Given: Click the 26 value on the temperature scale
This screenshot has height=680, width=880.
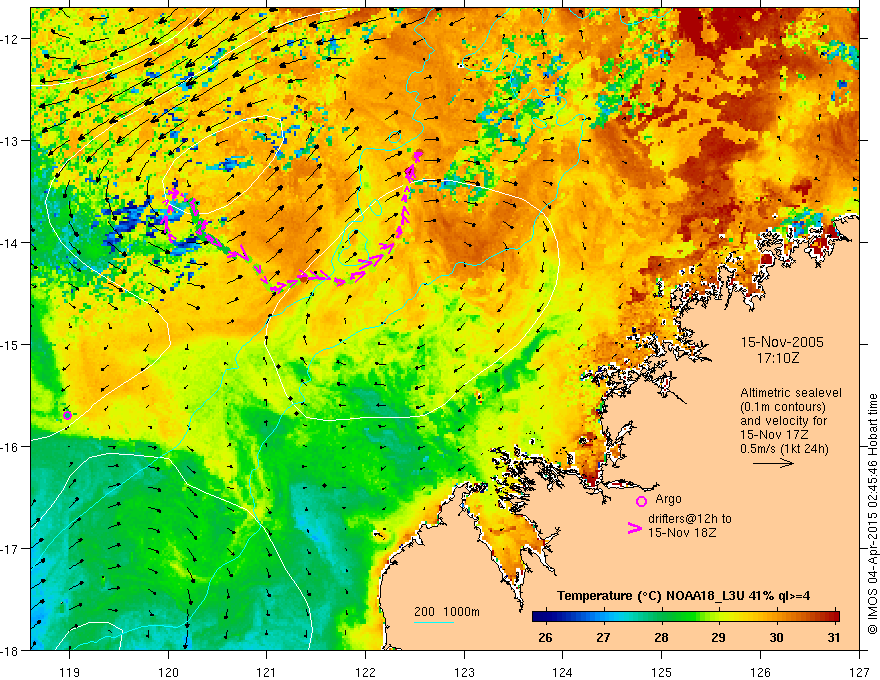Looking at the screenshot, I should coord(545,638).
